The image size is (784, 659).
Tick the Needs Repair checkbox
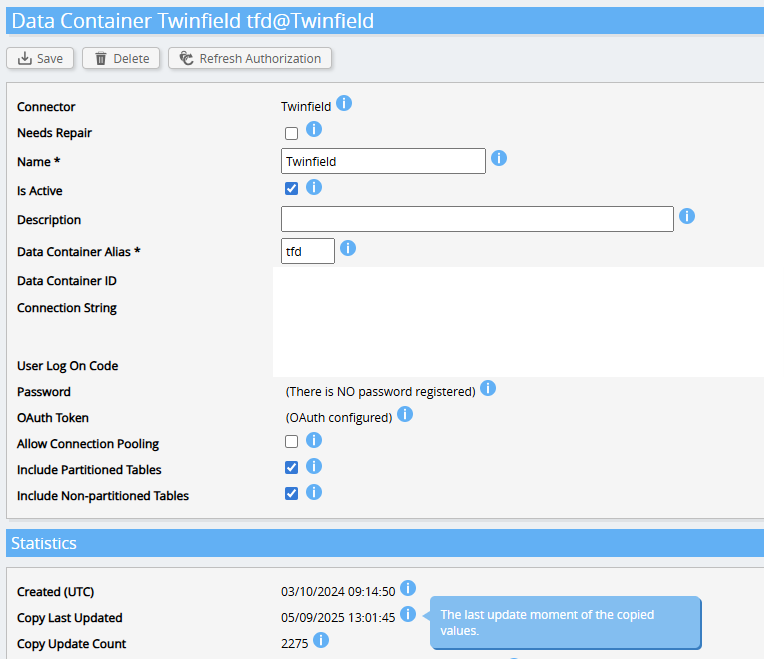(x=292, y=134)
